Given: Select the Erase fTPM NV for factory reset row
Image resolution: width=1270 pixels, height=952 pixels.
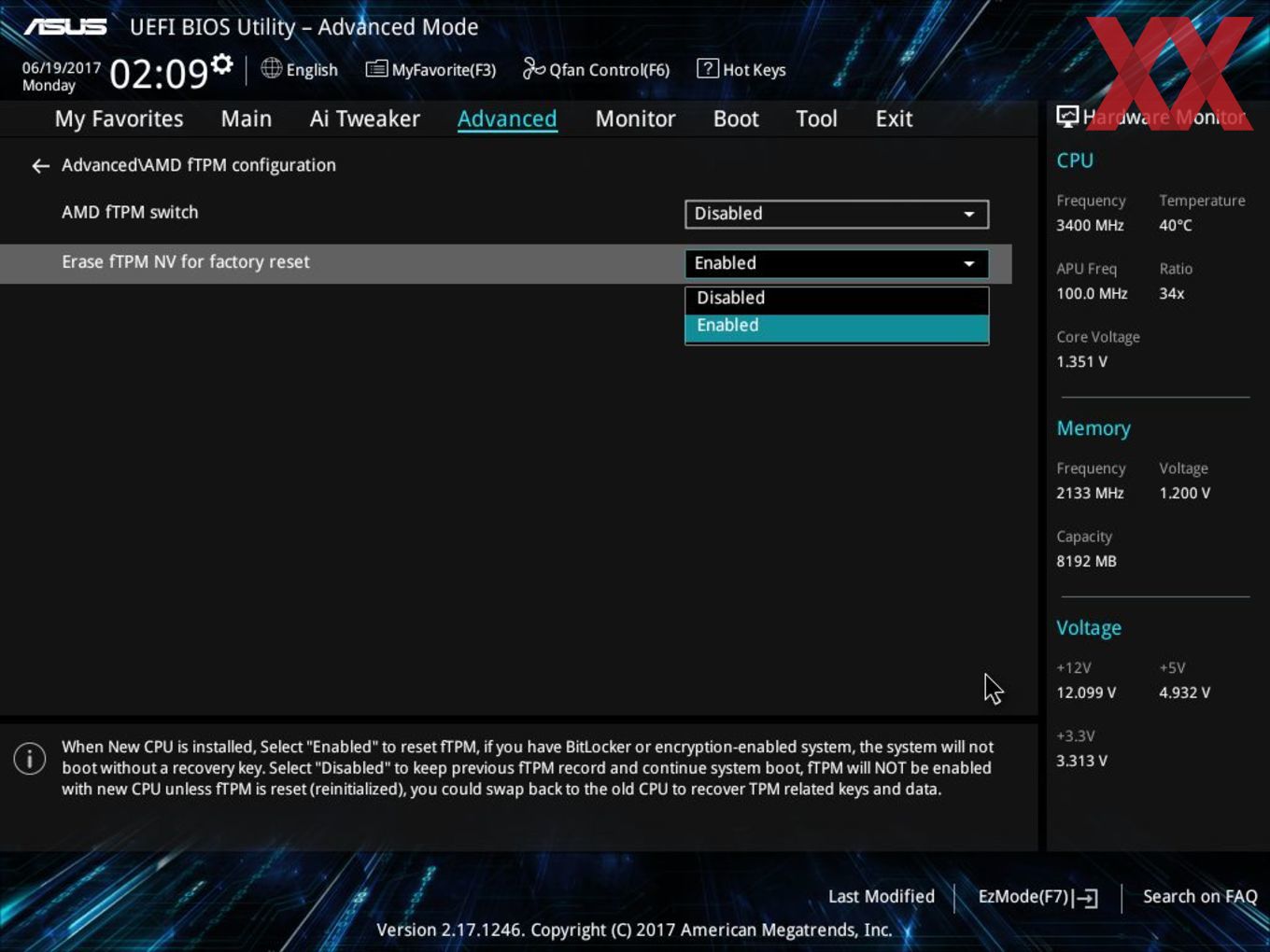Looking at the screenshot, I should pos(506,263).
